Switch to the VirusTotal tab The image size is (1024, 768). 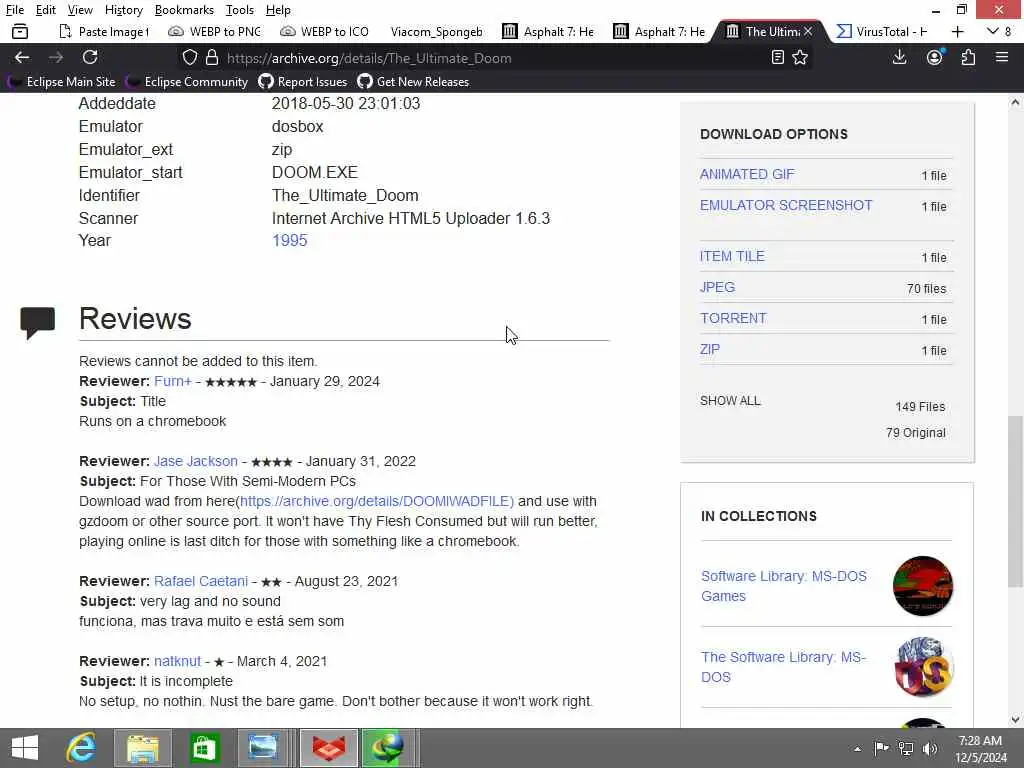pos(883,31)
